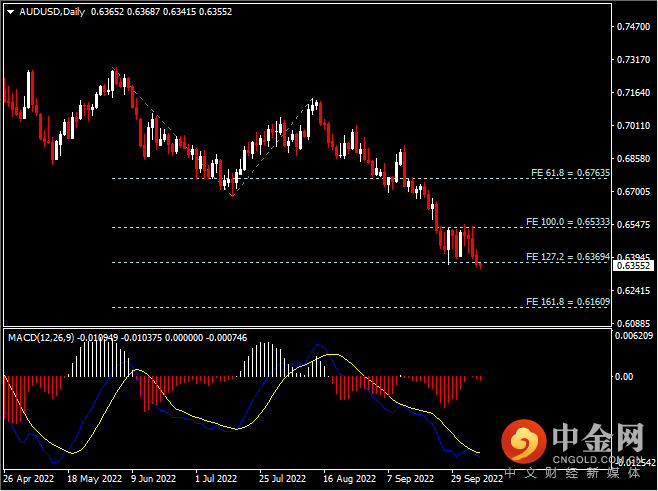Click the triangle arrow beside AUDUSD,Daily
Screen dimensions: 658x491
click(10, 12)
